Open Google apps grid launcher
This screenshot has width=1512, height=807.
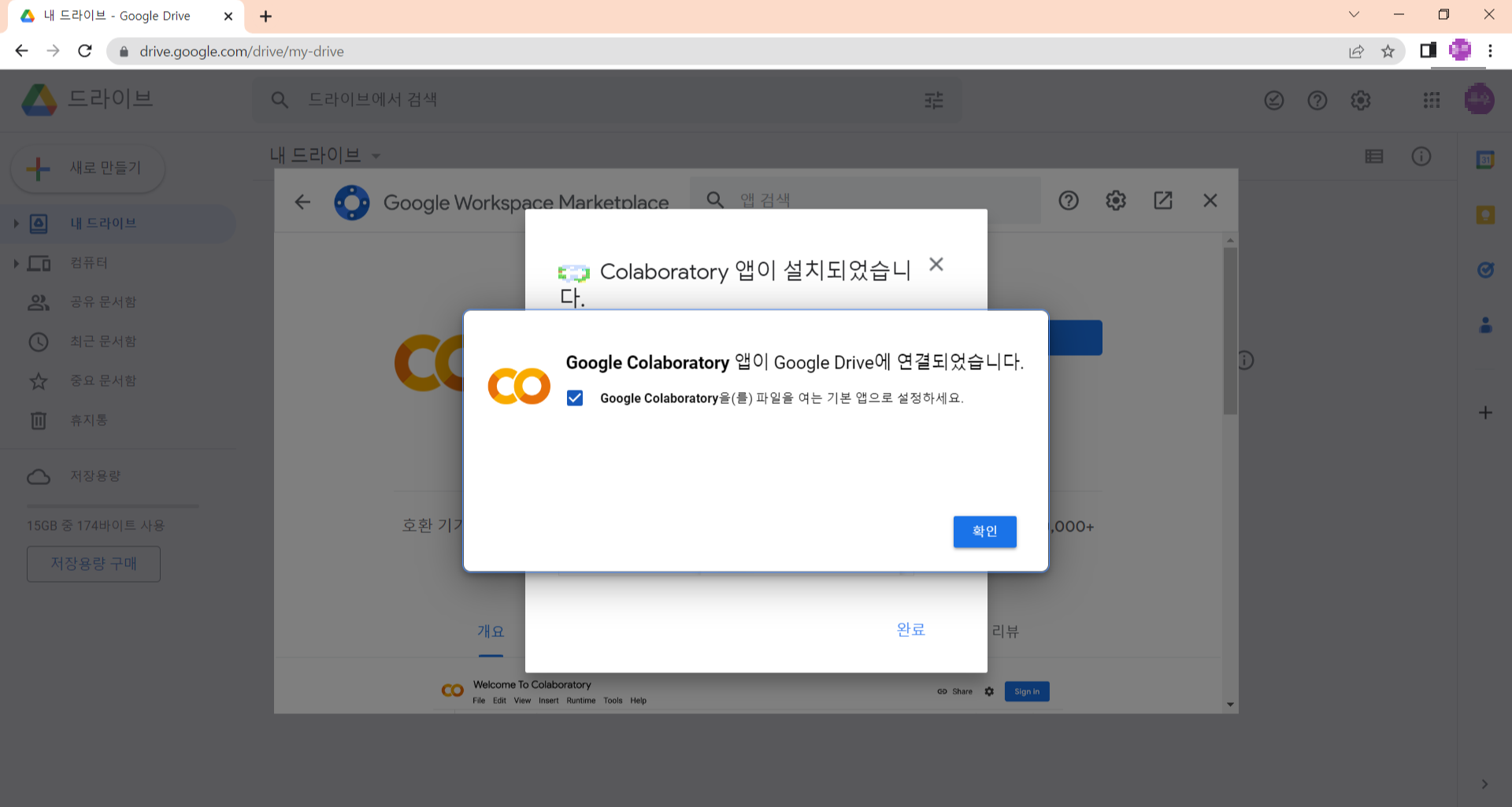pos(1432,100)
